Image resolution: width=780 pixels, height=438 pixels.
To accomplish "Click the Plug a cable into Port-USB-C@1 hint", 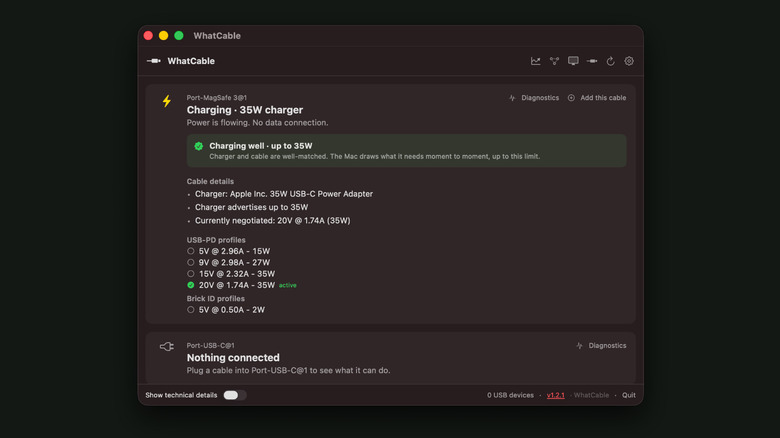I will (289, 371).
